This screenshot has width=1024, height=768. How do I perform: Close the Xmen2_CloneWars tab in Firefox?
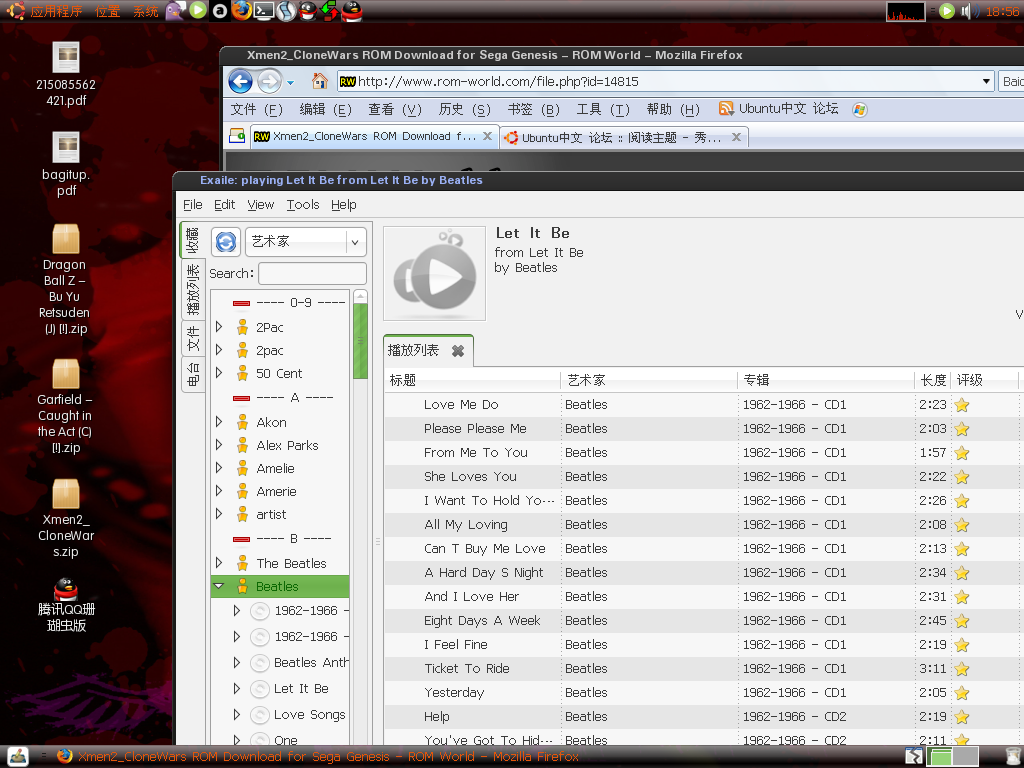click(x=487, y=136)
